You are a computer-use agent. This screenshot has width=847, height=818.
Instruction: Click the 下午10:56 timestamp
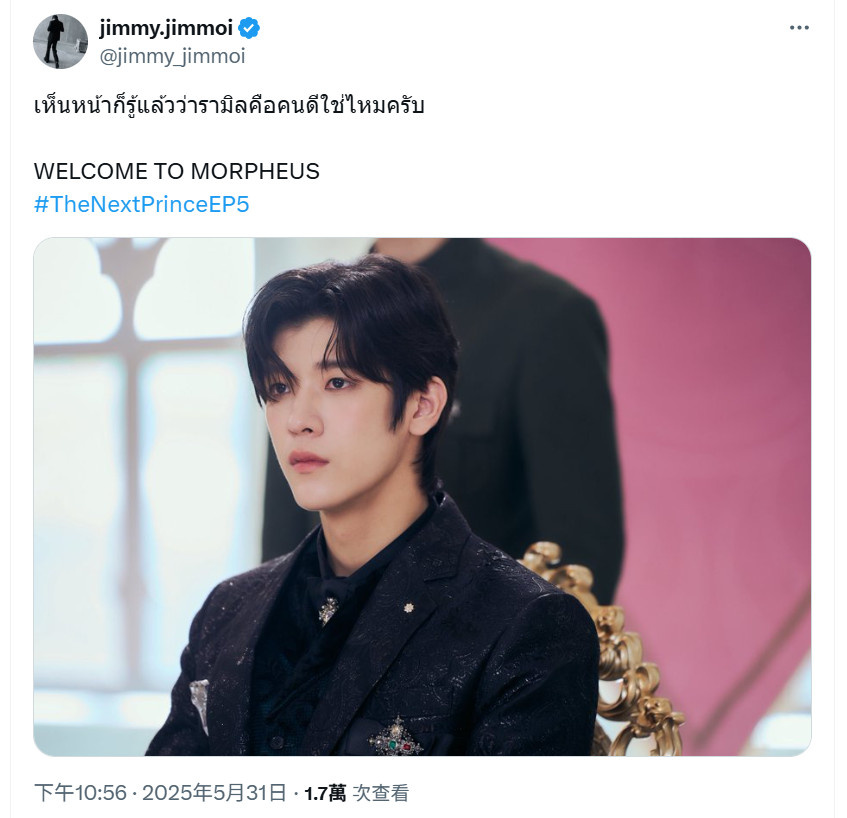click(x=80, y=793)
